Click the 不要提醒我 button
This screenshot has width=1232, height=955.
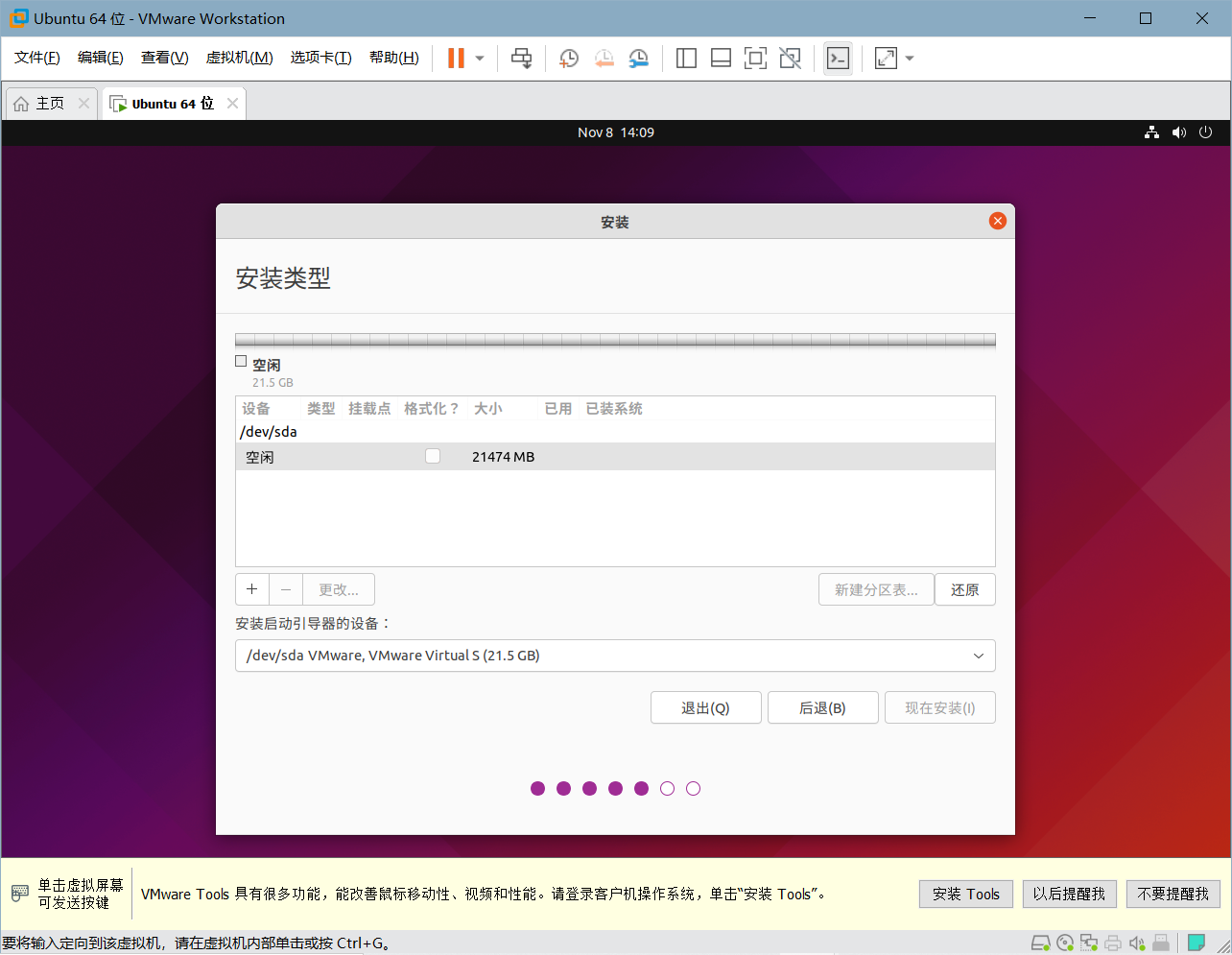[x=1173, y=894]
